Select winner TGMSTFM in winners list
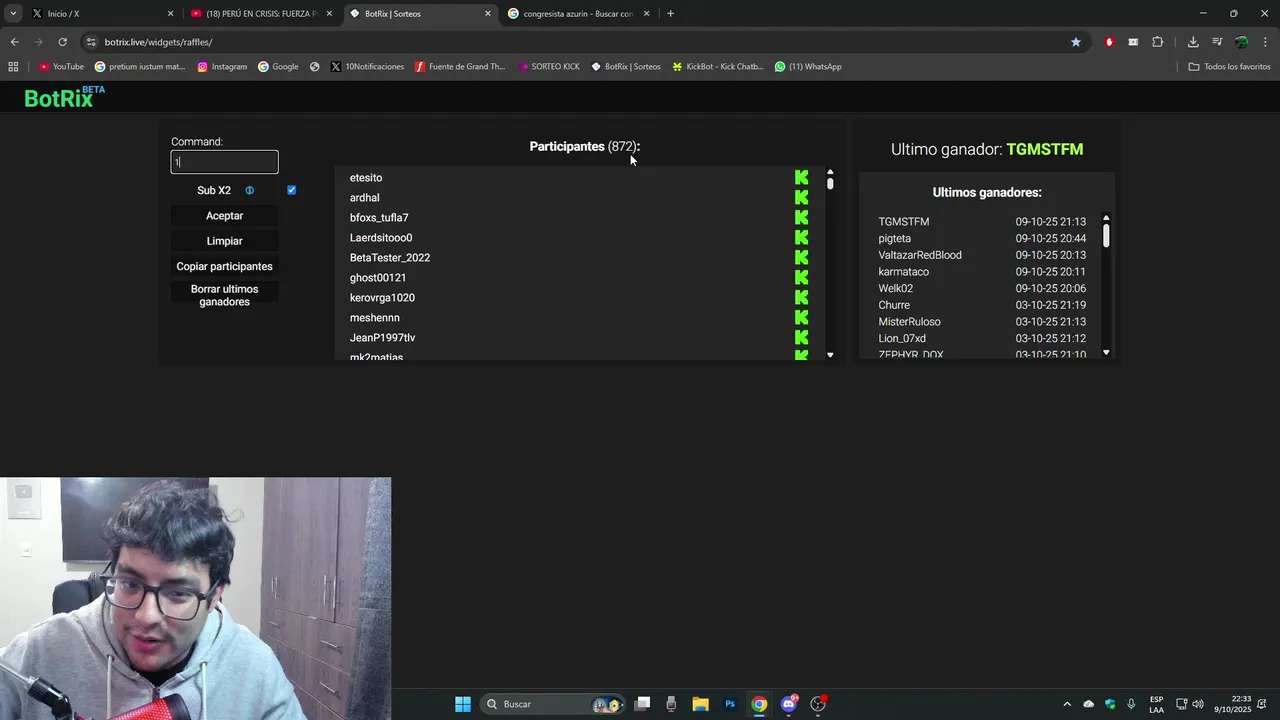The image size is (1280, 720). 903,222
